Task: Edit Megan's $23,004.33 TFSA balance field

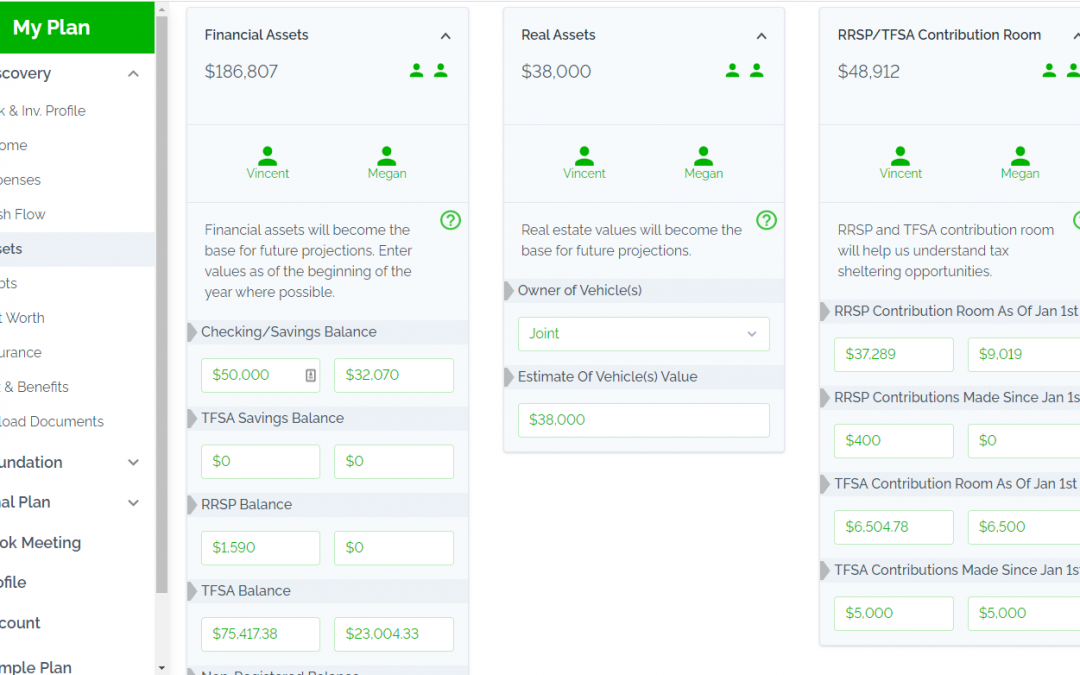Action: (393, 634)
